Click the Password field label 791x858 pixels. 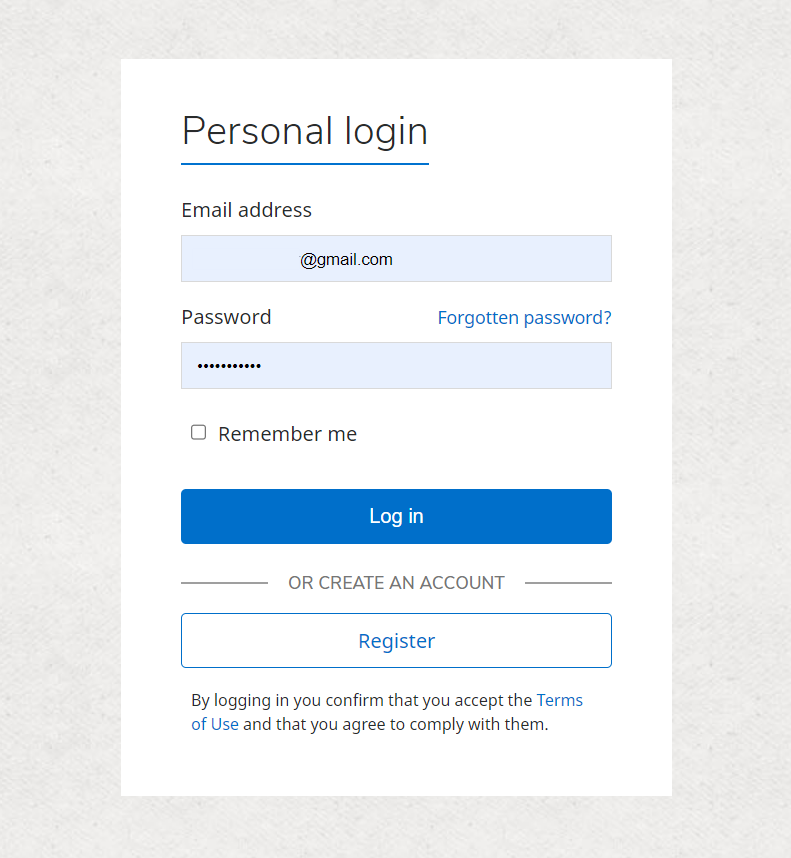click(226, 317)
